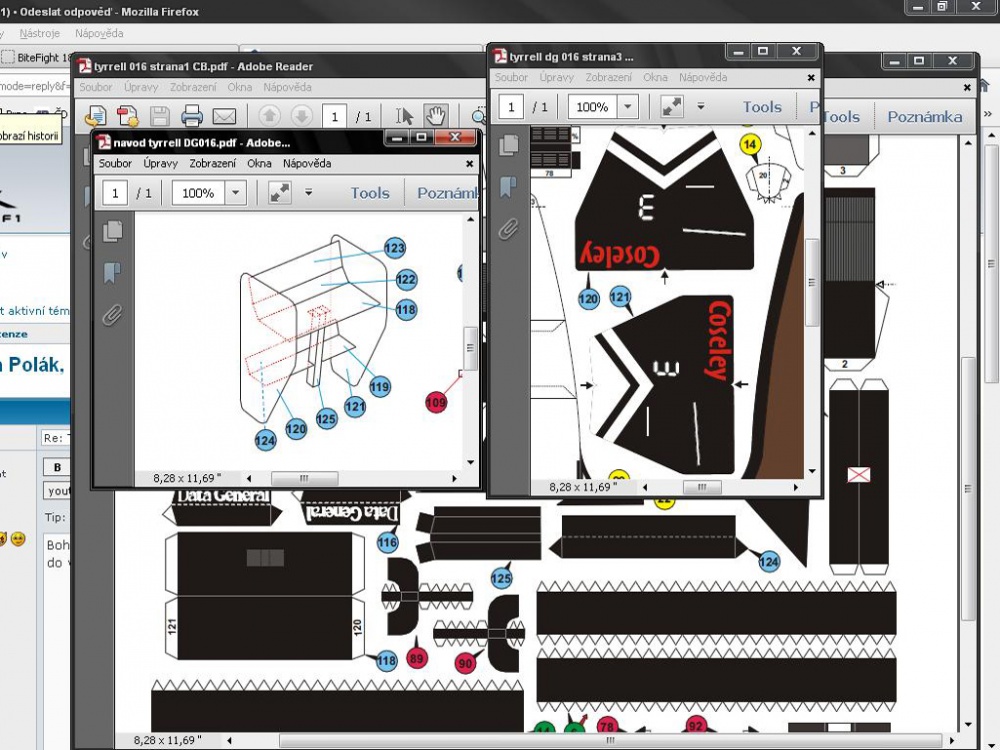The height and width of the screenshot is (750, 1000).
Task: Click zoom percentage field in navod tyrrell DG016 window
Action: pos(198,193)
